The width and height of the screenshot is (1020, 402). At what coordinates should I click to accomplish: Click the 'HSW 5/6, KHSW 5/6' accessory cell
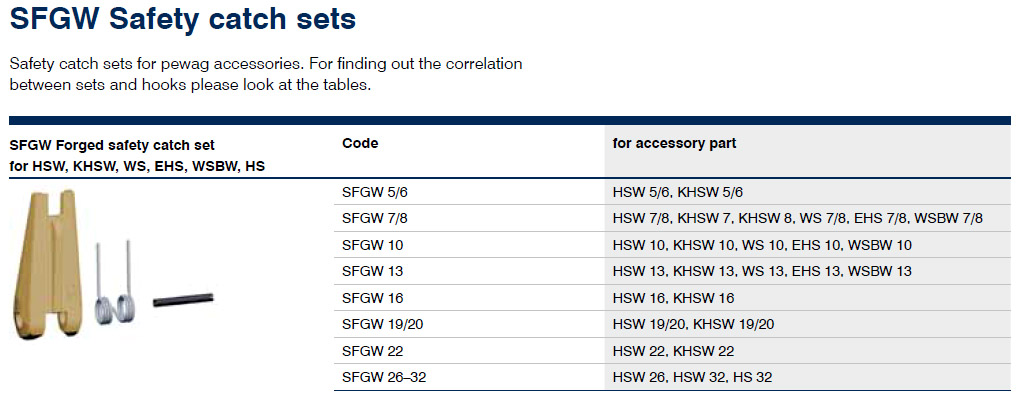click(x=677, y=192)
